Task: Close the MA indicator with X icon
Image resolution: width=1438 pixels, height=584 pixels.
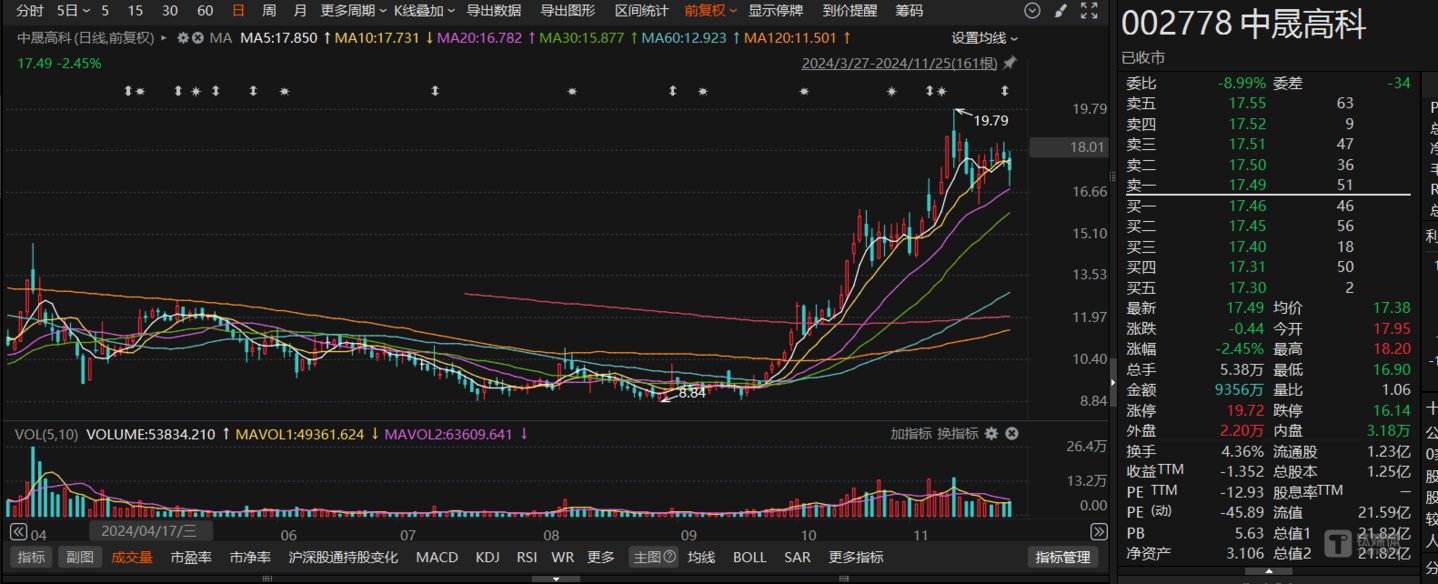Action: click(x=198, y=38)
